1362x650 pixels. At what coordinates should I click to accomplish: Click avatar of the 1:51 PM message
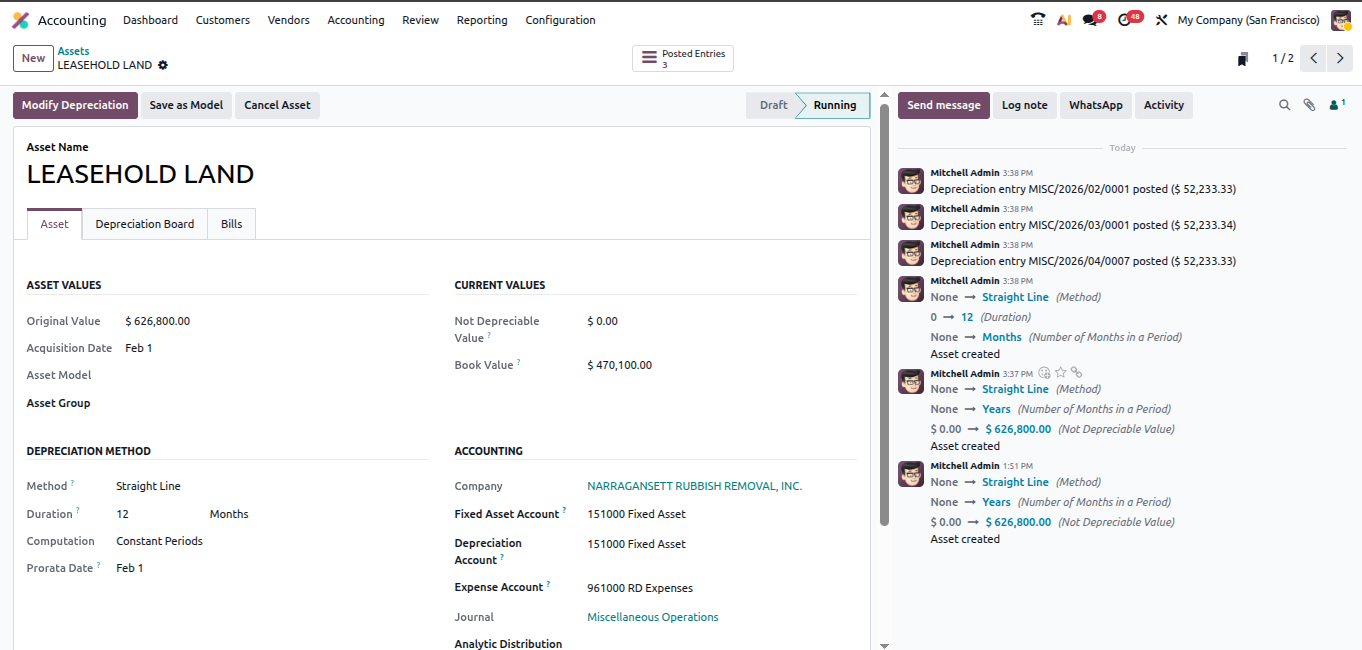tap(911, 474)
